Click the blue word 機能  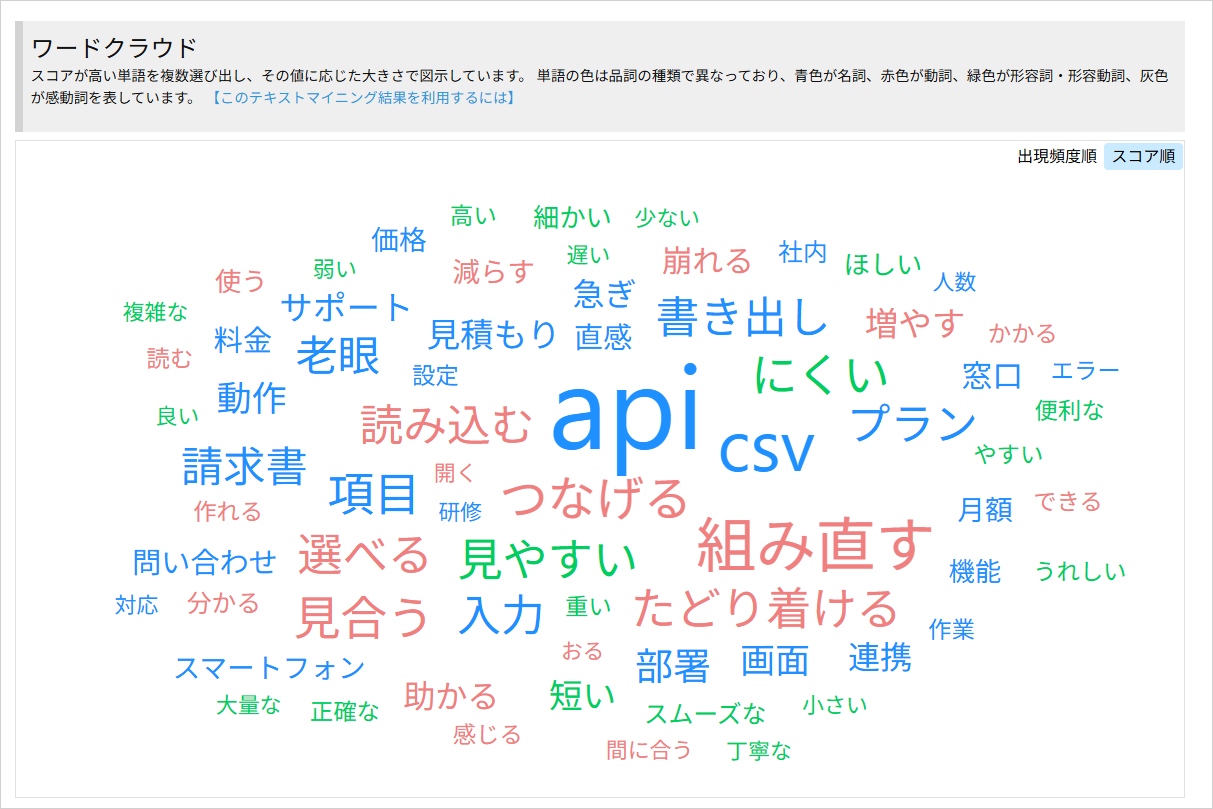click(x=975, y=572)
